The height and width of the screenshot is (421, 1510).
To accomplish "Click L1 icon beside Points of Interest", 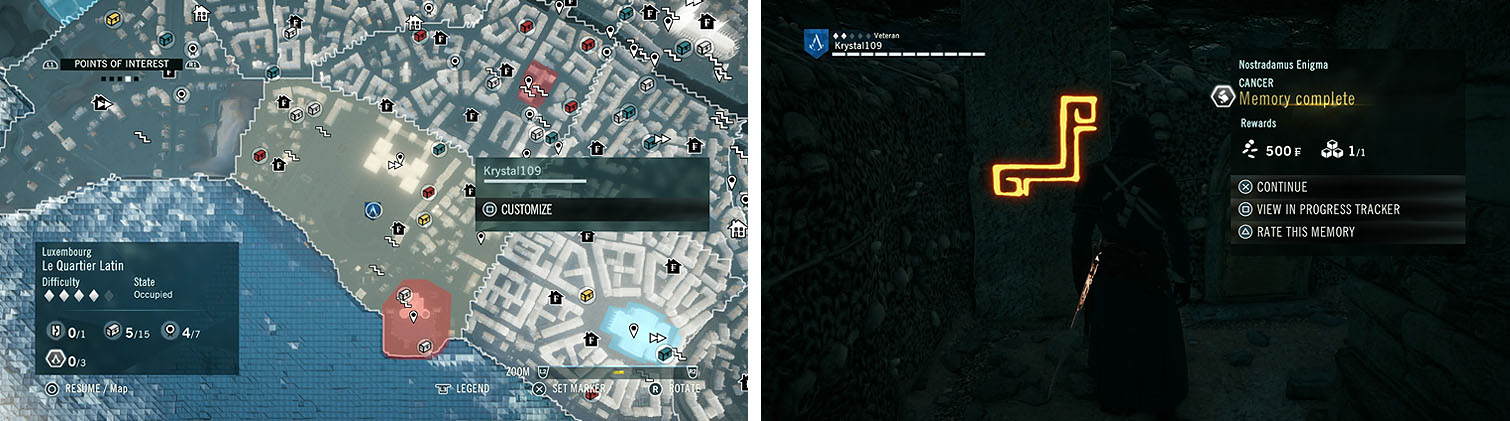I will click(x=50, y=64).
